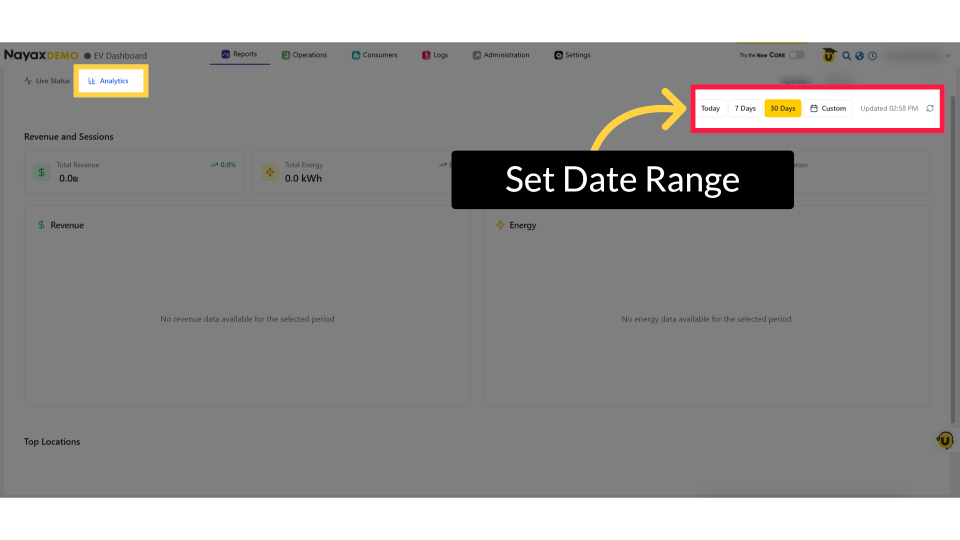Click the globe language icon
The height and width of the screenshot is (540, 960).
(x=859, y=56)
